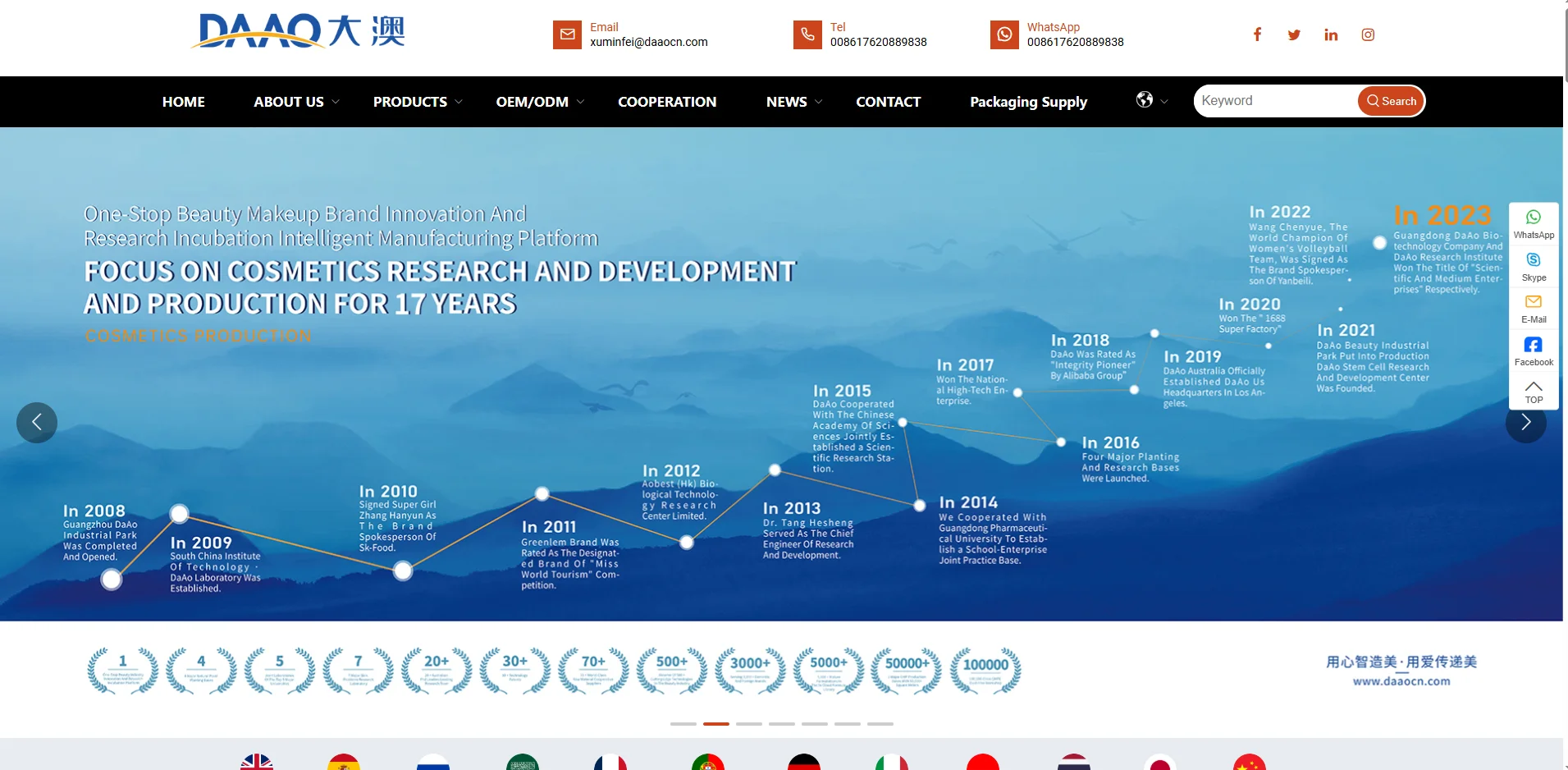Screen dimensions: 1568x770
Task: Open the LinkedIn icon in header
Action: [x=1331, y=34]
